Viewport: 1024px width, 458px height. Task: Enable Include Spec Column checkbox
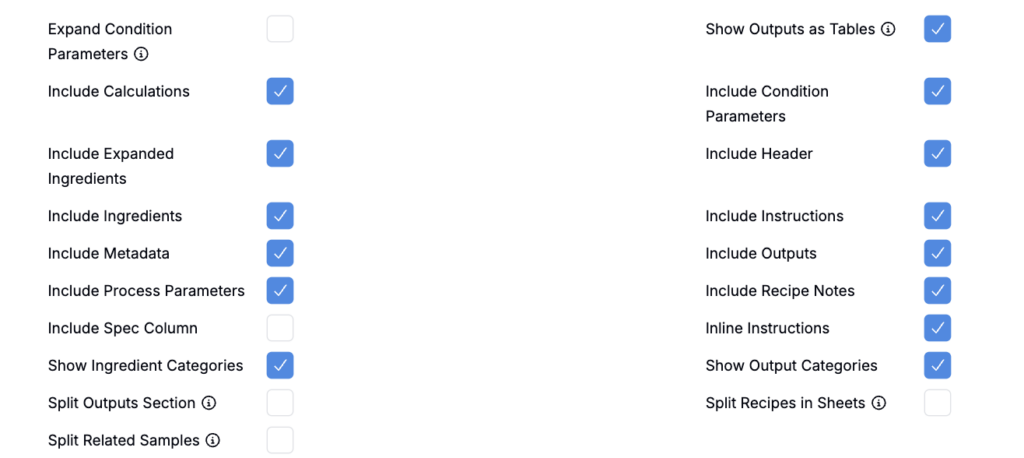280,328
